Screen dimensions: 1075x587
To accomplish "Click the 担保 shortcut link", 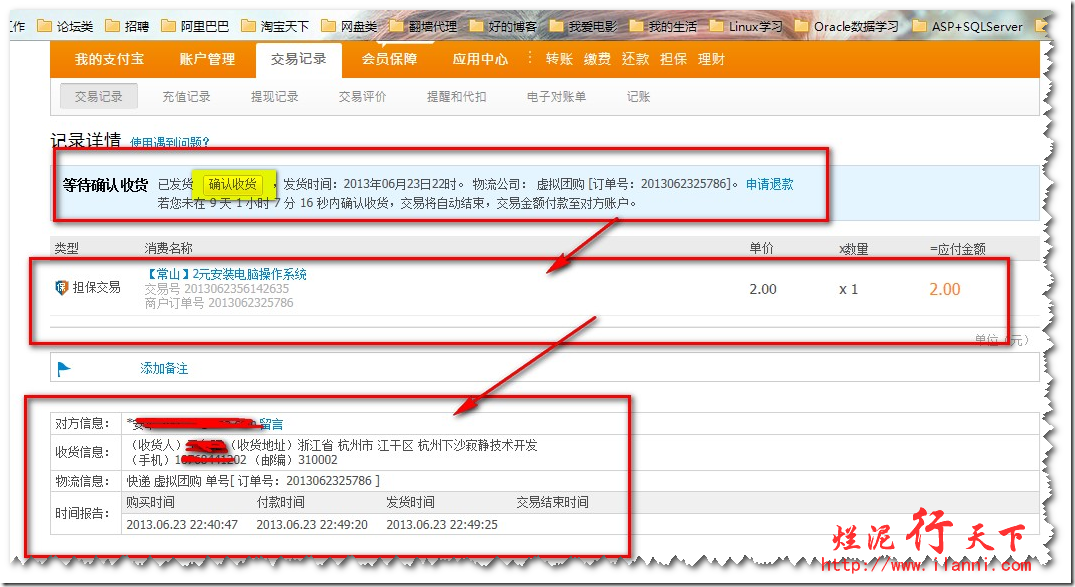I will 673,59.
